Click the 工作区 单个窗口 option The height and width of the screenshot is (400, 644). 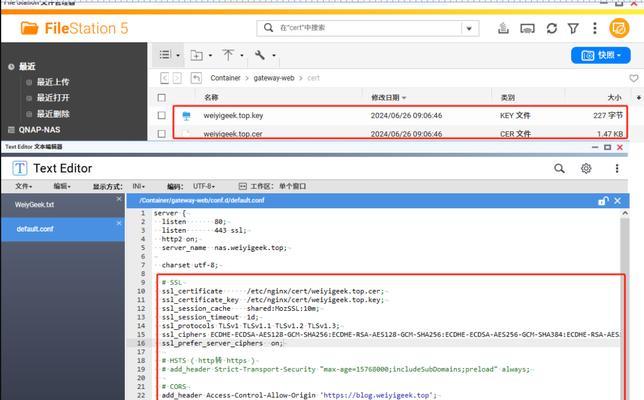[x=273, y=186]
